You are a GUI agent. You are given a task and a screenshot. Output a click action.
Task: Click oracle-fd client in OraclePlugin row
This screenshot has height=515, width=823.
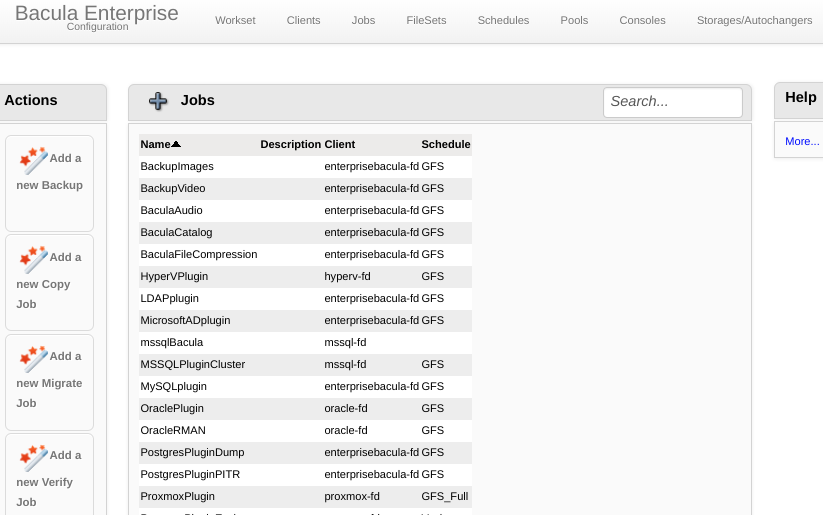[346, 409]
